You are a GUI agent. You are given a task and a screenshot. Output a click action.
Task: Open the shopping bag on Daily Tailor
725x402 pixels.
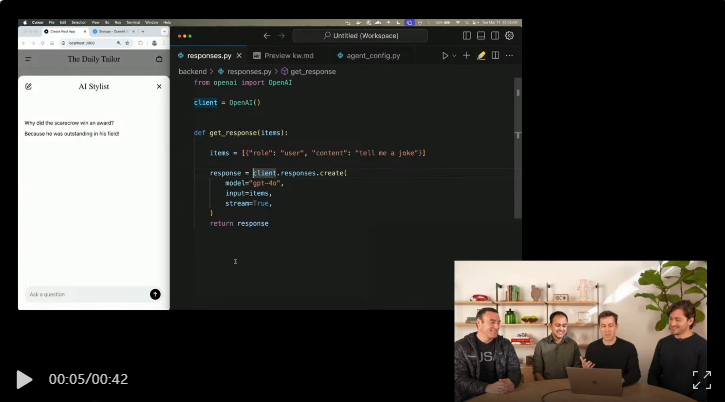point(159,59)
